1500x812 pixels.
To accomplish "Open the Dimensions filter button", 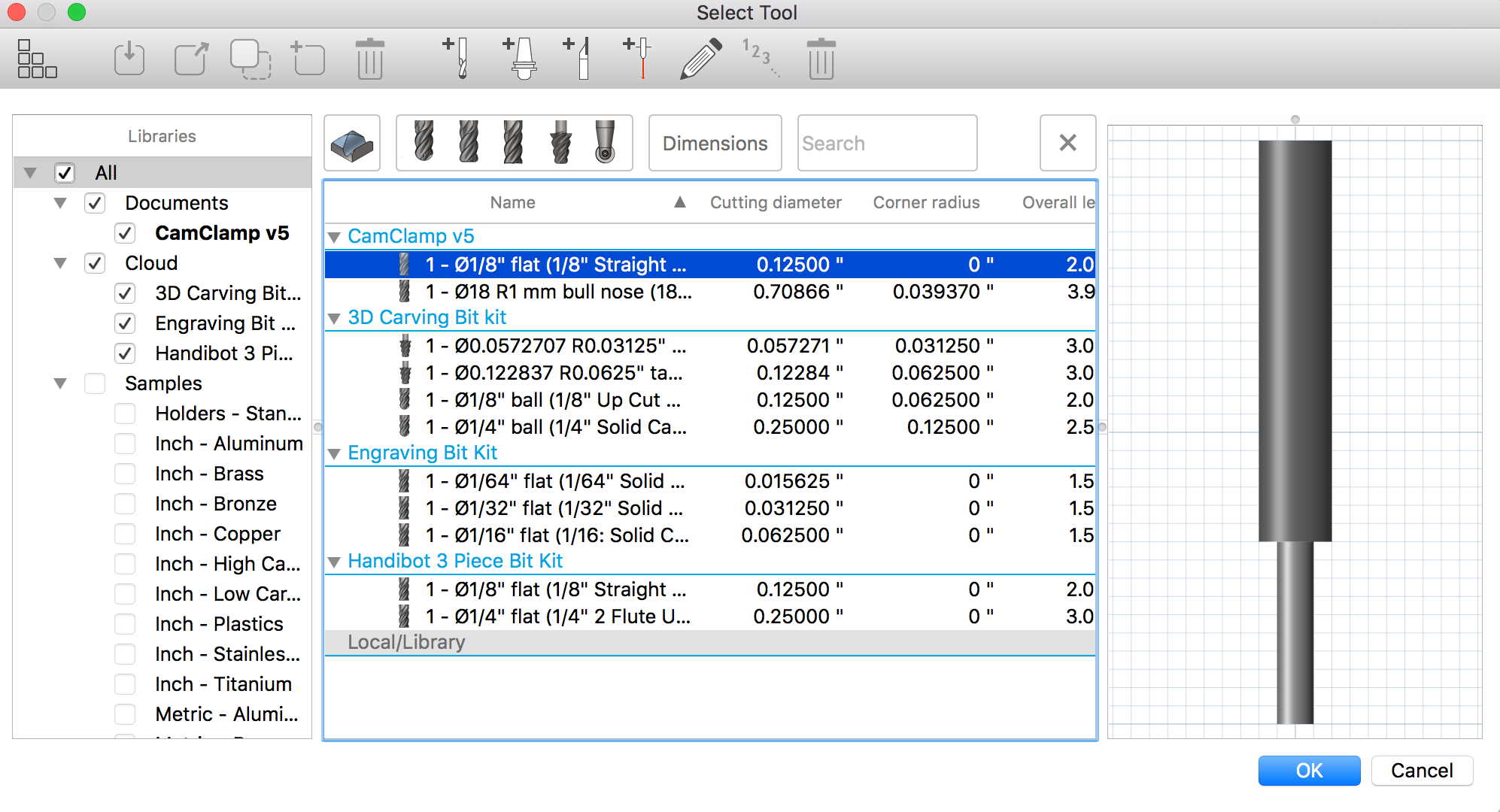I will click(715, 143).
